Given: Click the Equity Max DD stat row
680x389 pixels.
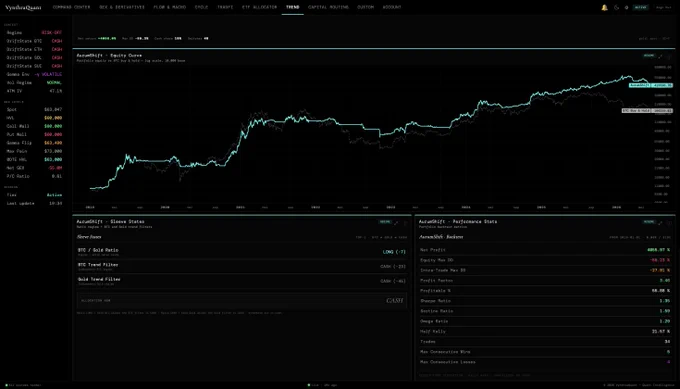Looking at the screenshot, I should point(545,260).
